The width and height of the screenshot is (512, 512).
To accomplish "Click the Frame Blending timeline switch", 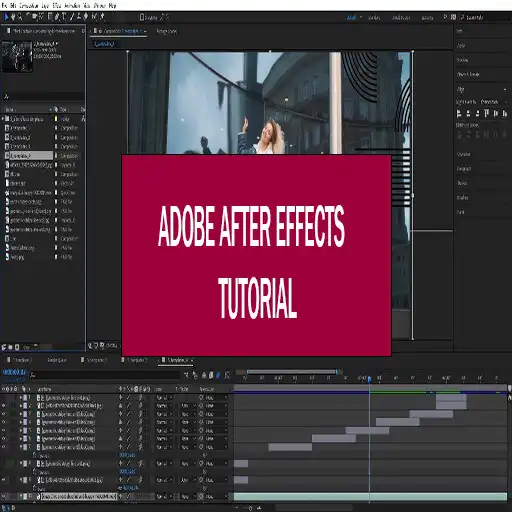I will tap(211, 375).
